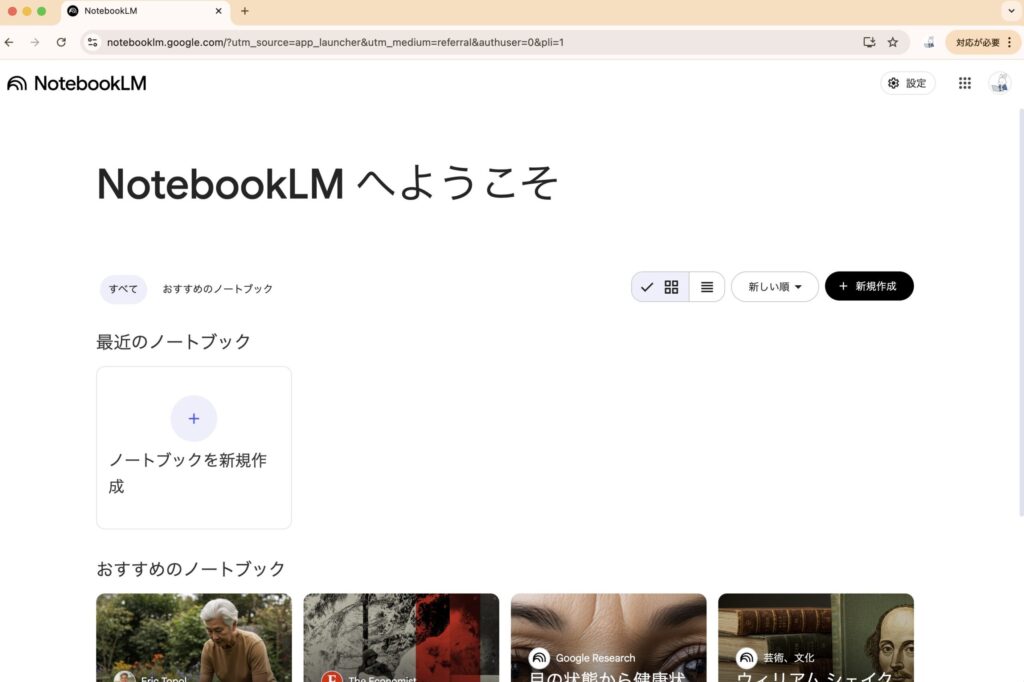The image size is (1024, 682).
Task: Switch to grid view layout
Action: (x=671, y=287)
